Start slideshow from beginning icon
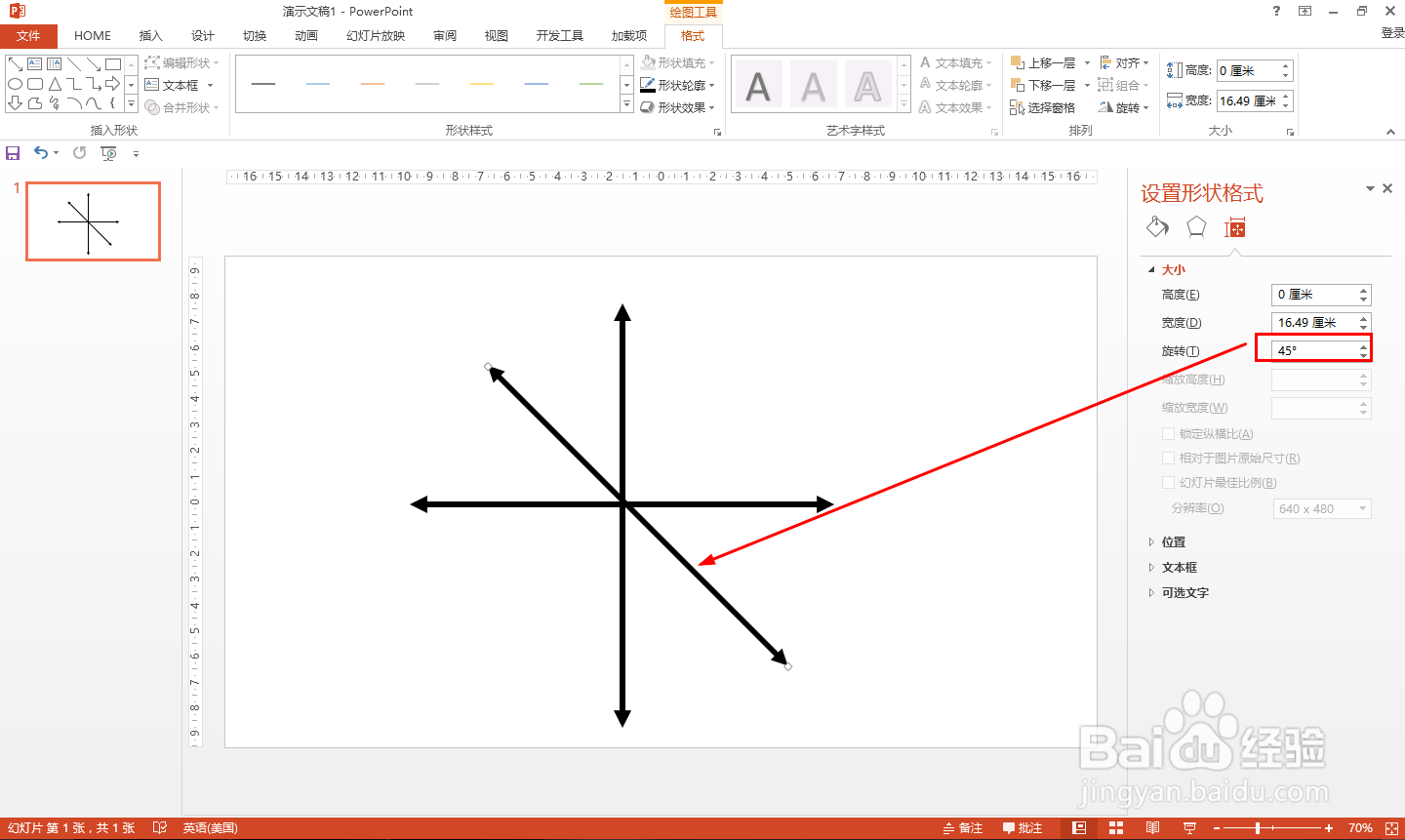 click(108, 153)
